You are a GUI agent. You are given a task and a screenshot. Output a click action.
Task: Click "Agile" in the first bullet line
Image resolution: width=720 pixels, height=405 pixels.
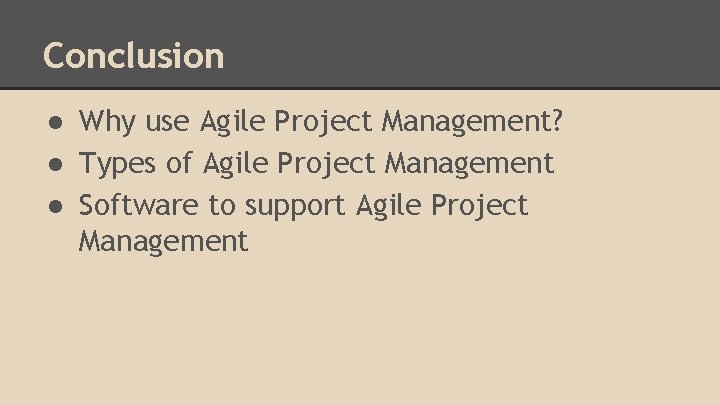[233, 123]
